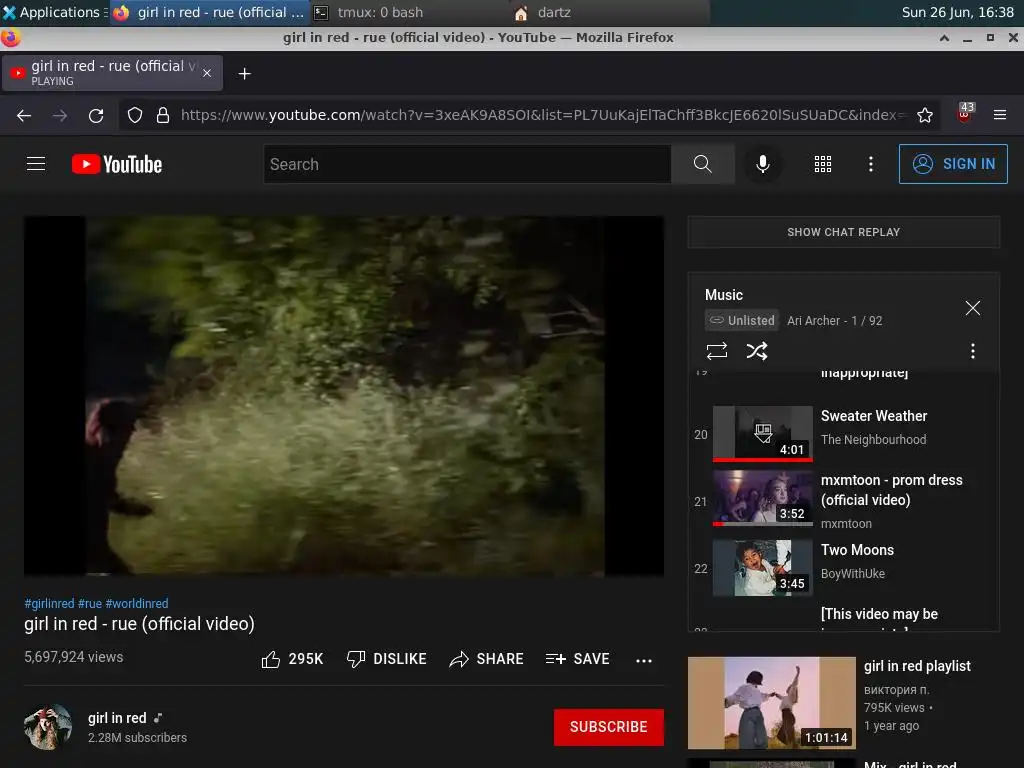Play mxmtoon prom dress thumbnail
Screen dimensions: 1024x768
coord(762,498)
